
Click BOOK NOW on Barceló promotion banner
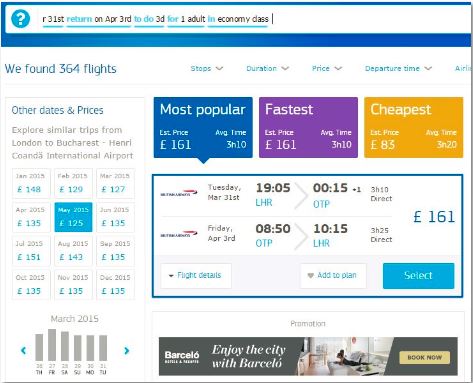click(425, 357)
